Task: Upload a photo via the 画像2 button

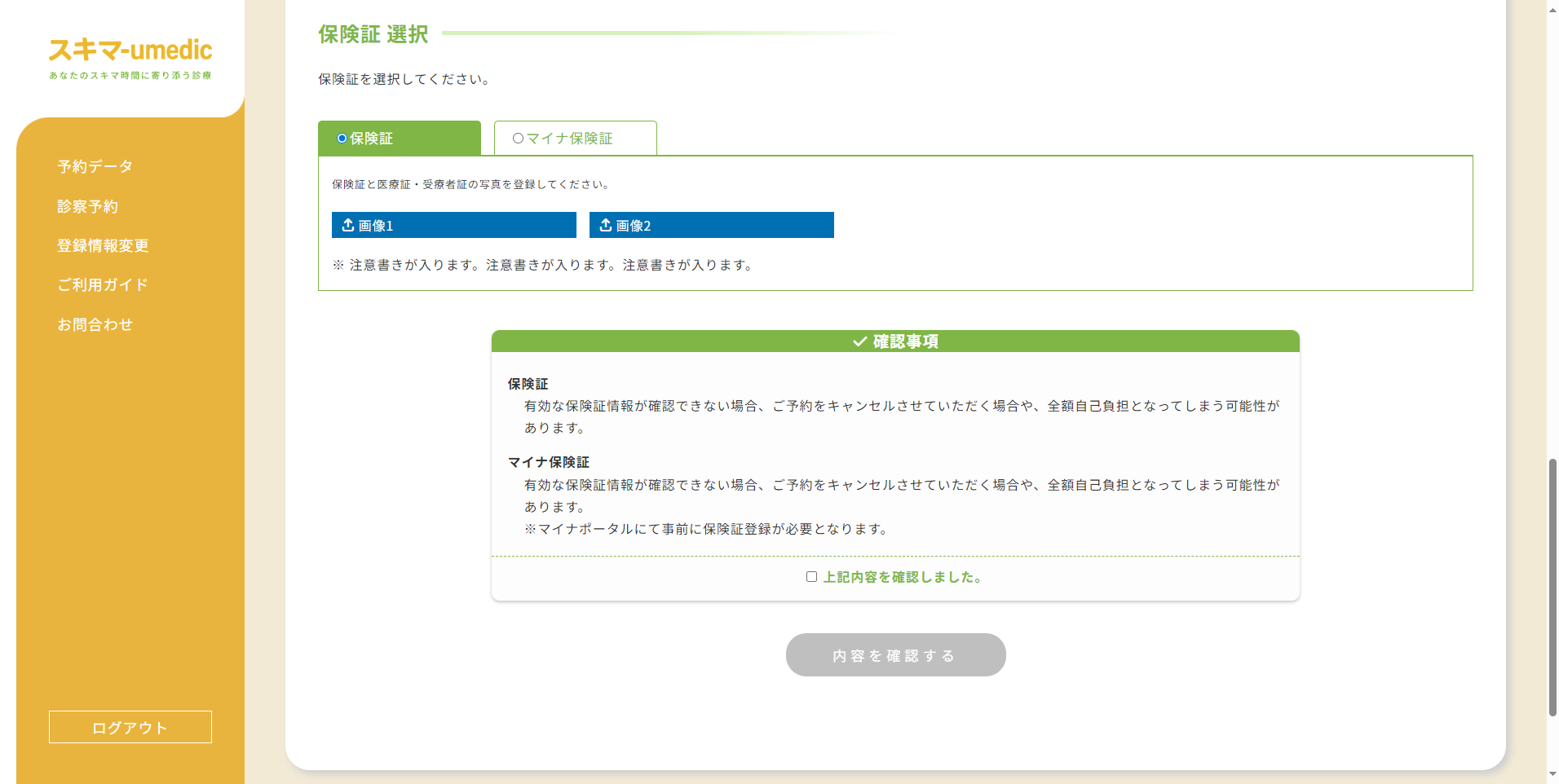Action: point(711,225)
